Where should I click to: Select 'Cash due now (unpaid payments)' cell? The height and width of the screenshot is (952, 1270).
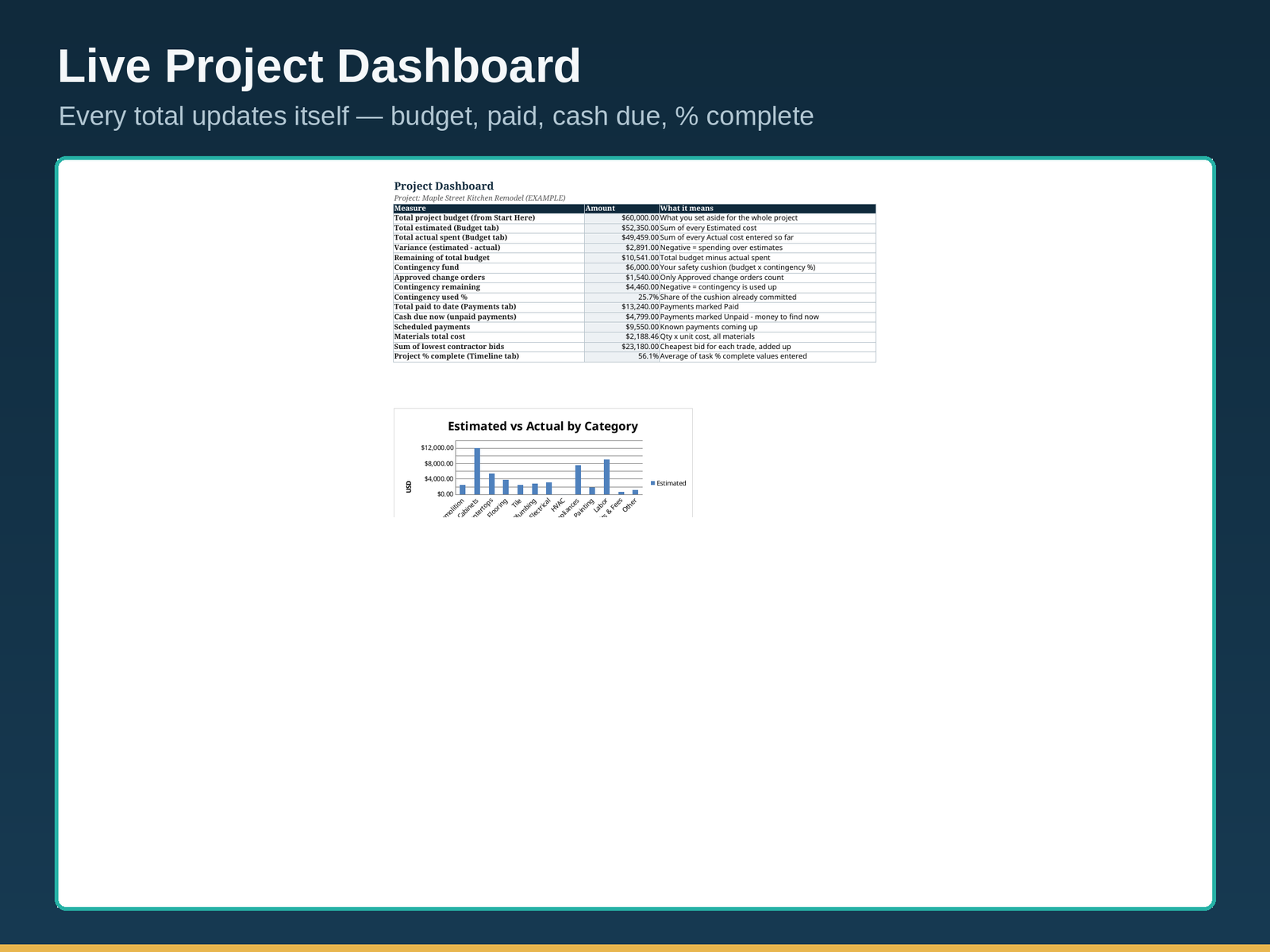point(489,317)
